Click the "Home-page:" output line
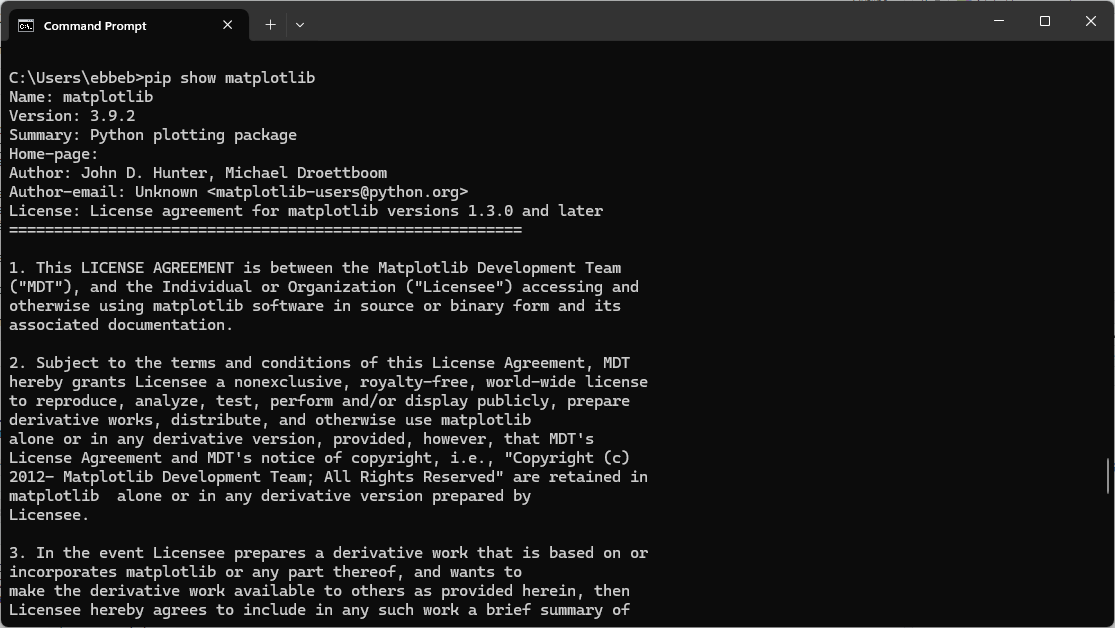Image resolution: width=1115 pixels, height=628 pixels. 54,154
